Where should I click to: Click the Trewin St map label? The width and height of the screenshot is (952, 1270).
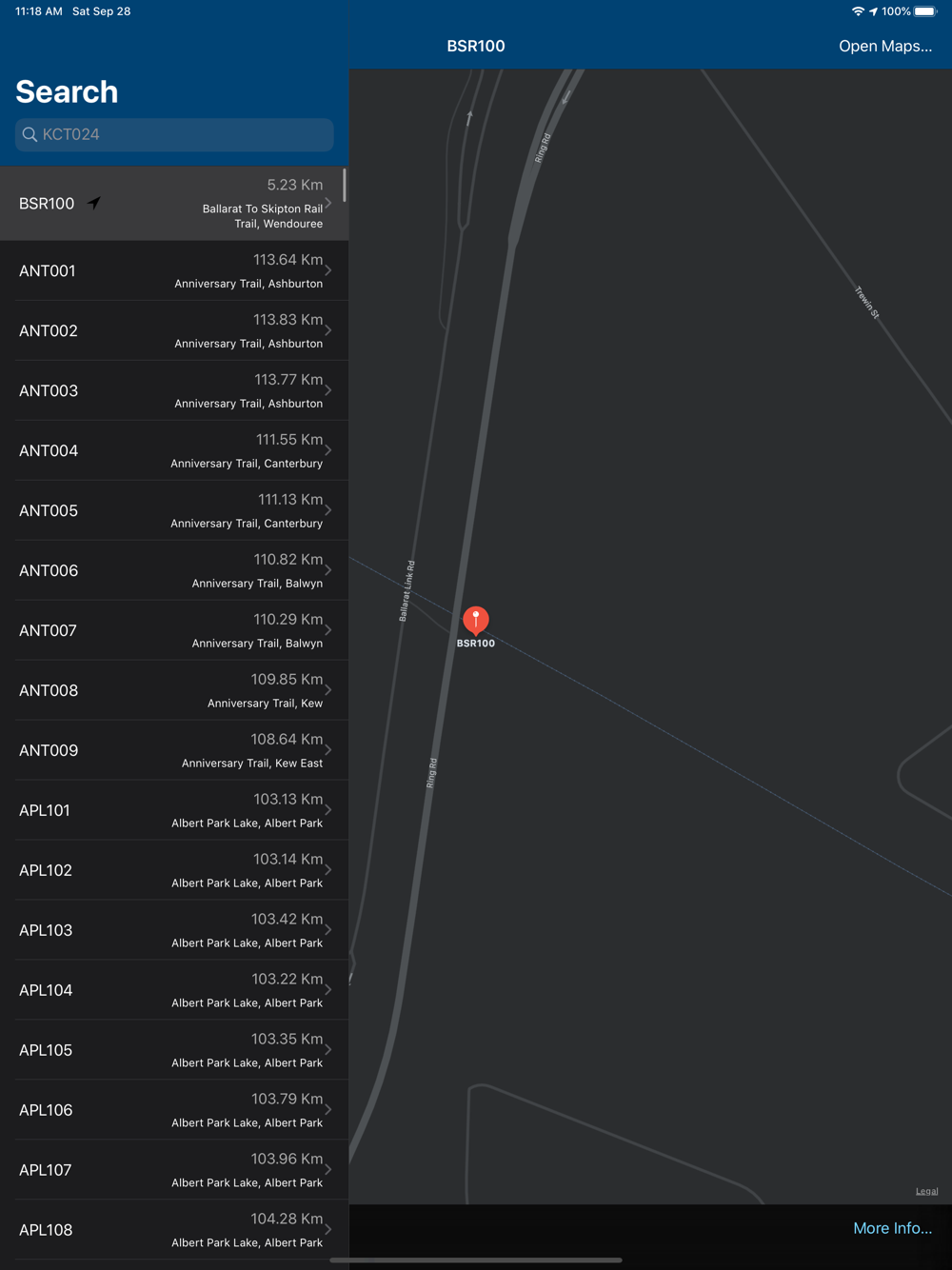(x=867, y=302)
